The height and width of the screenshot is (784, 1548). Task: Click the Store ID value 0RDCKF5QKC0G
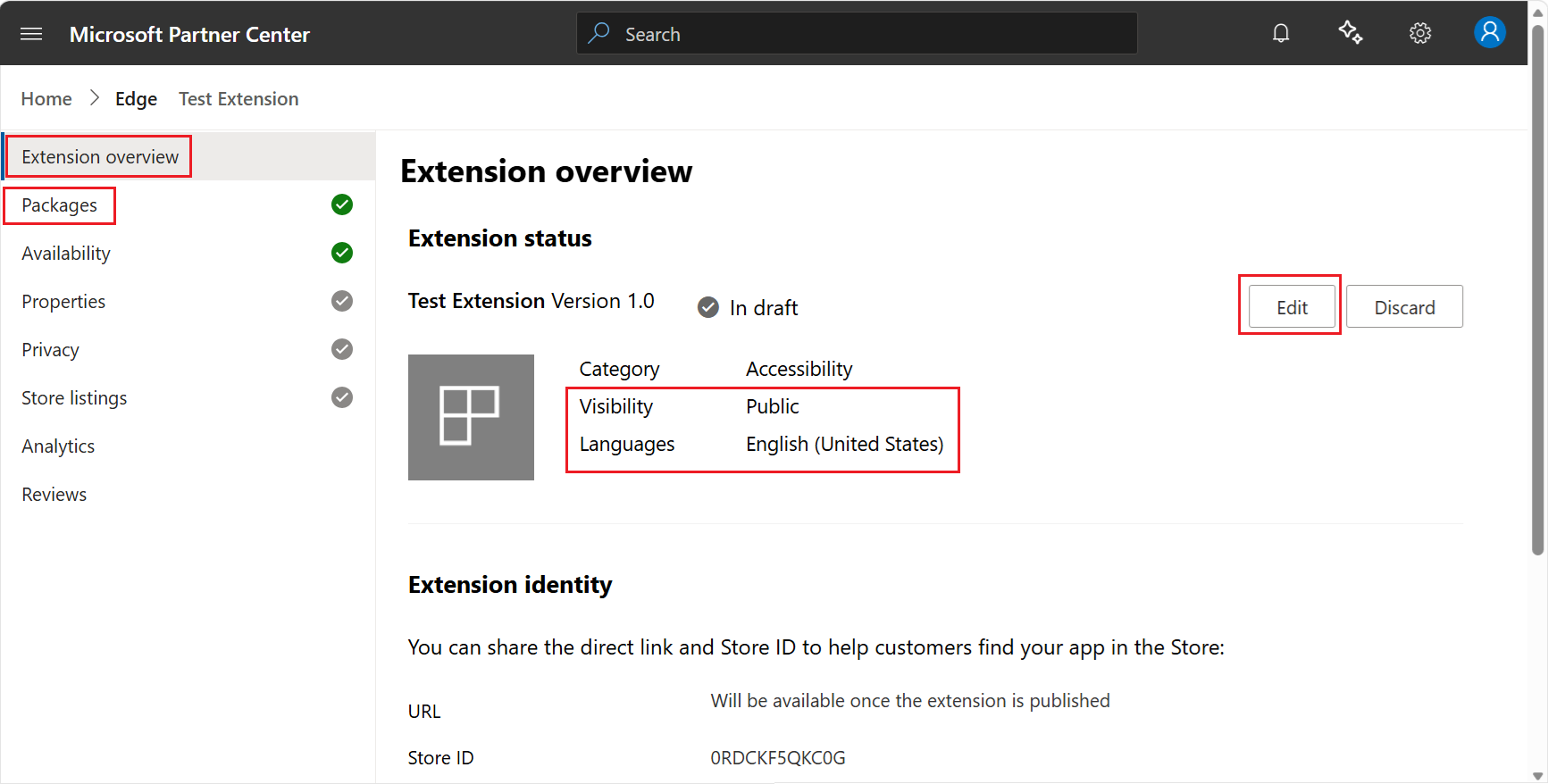coord(777,757)
